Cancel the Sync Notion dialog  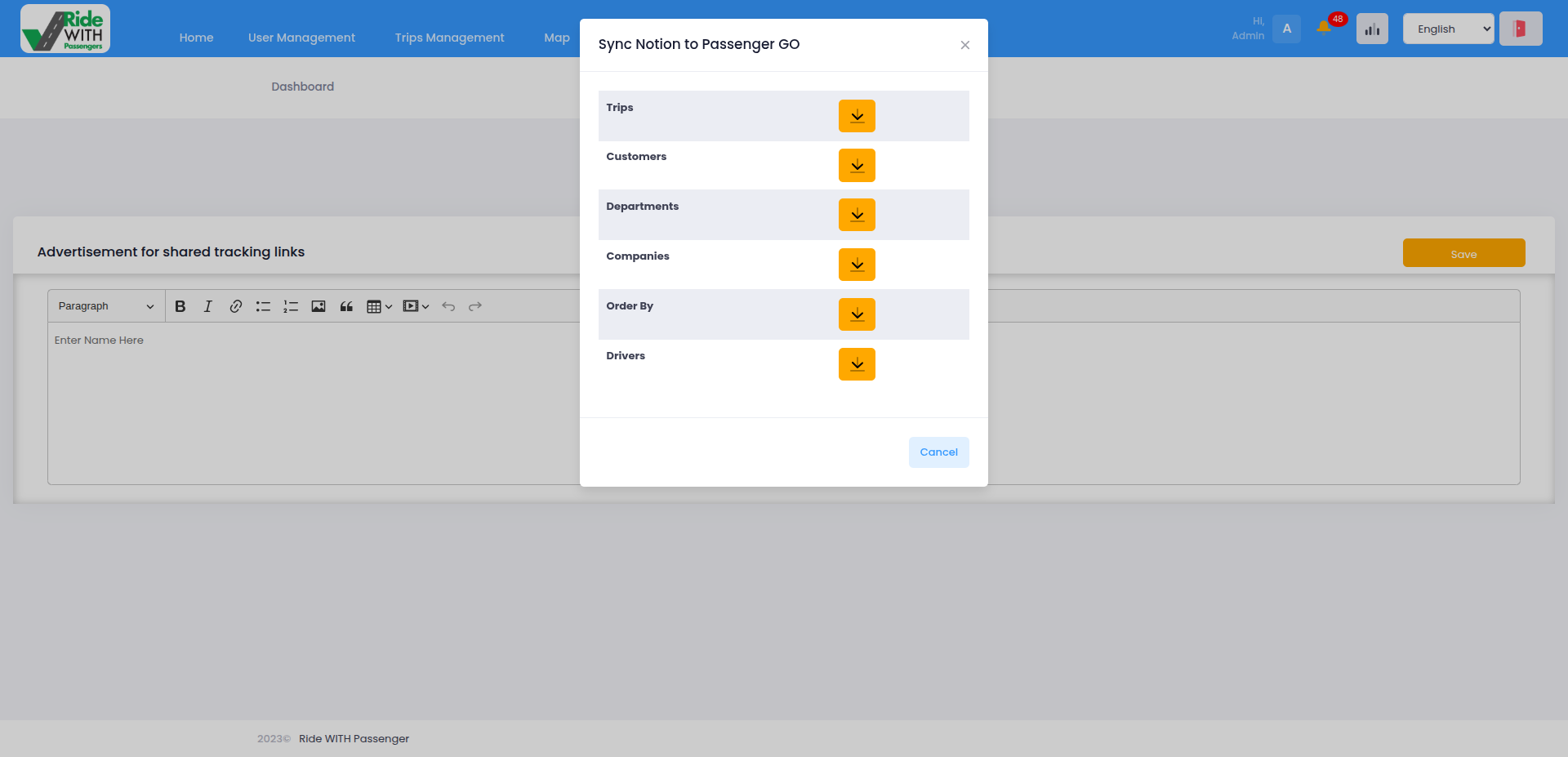pos(938,452)
